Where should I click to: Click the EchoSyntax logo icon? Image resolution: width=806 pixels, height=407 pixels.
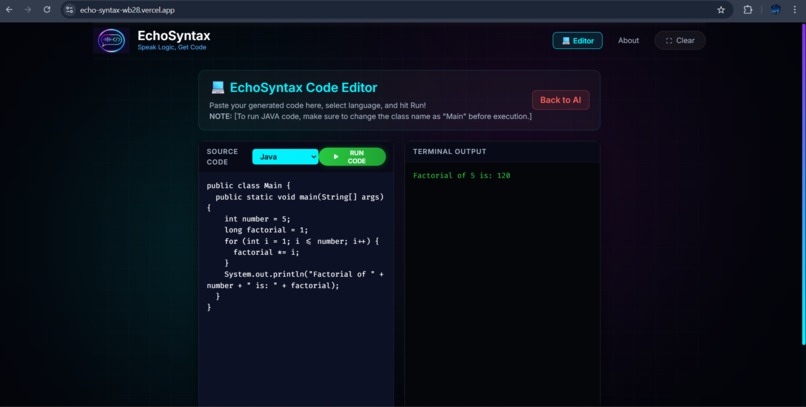(x=112, y=41)
